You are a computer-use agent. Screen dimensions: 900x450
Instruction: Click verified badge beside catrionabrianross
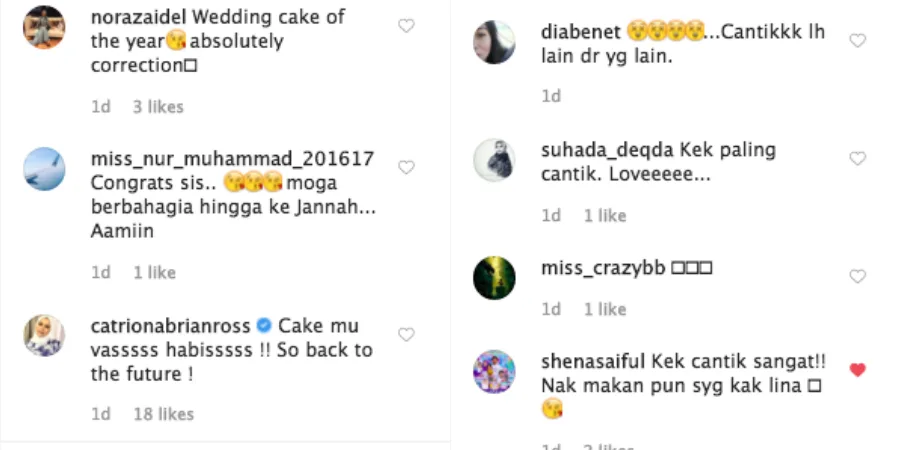(264, 326)
